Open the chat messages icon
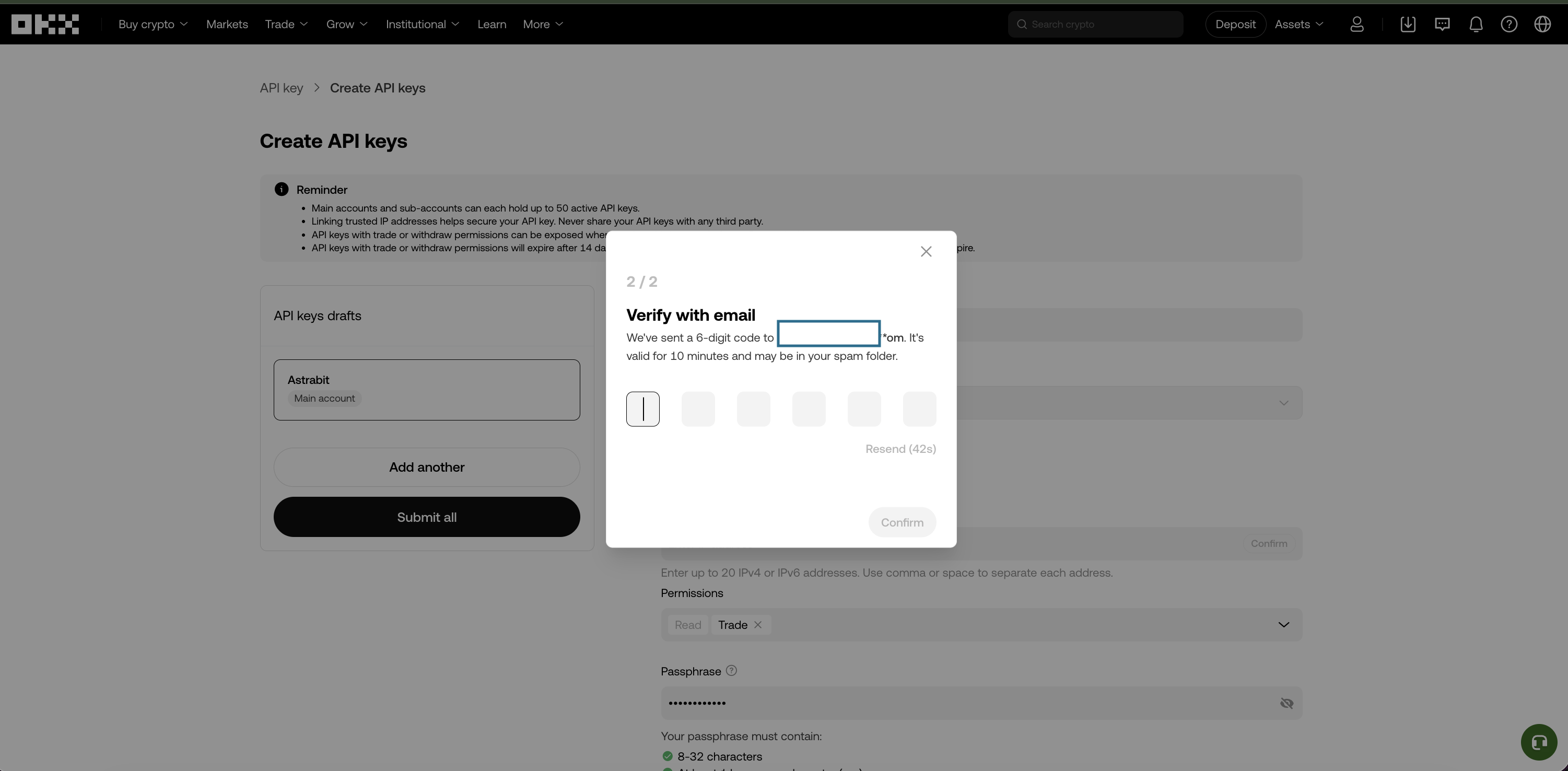This screenshot has width=1568, height=771. (1442, 25)
